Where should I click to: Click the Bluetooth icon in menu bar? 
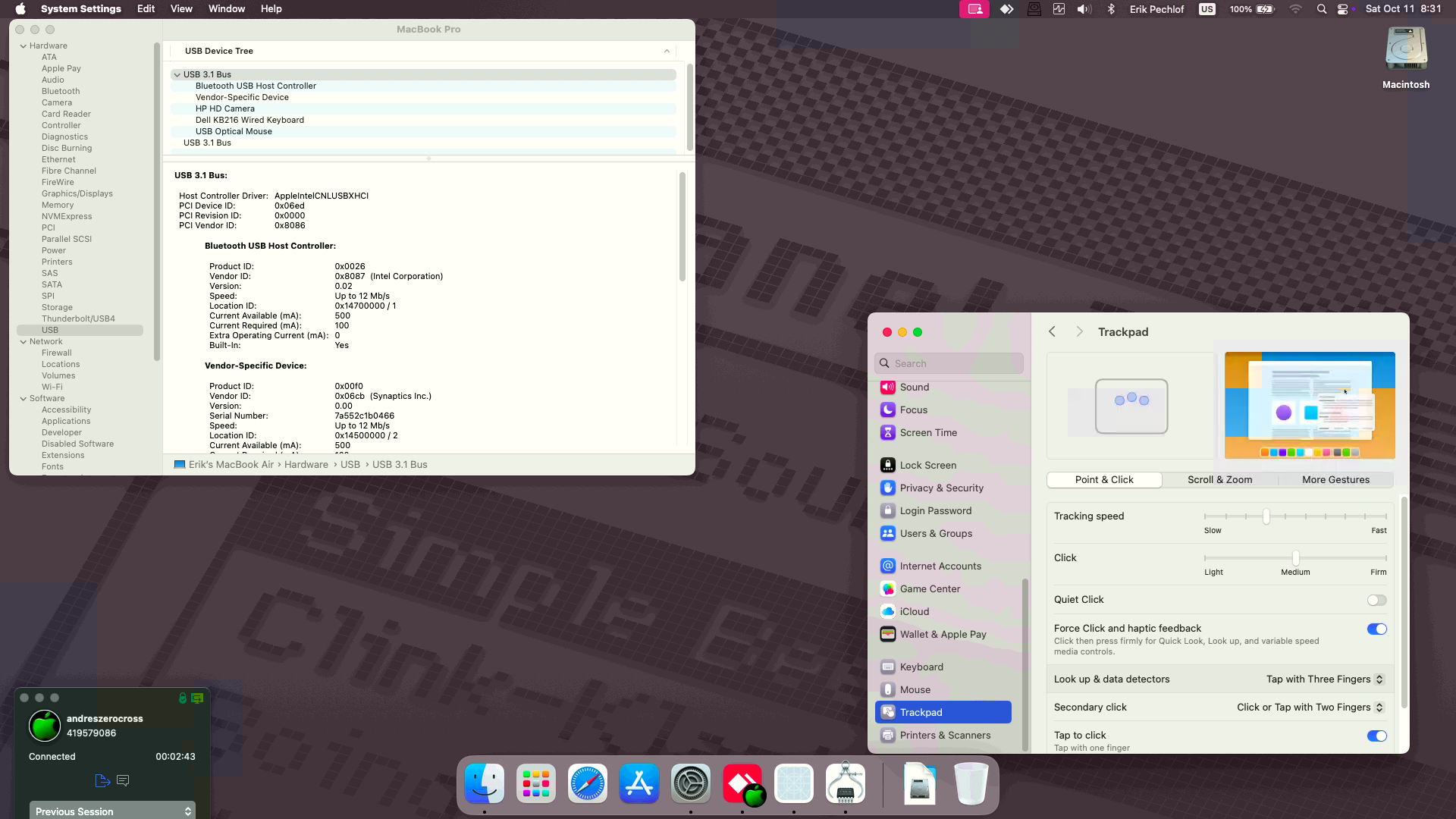click(x=1111, y=9)
